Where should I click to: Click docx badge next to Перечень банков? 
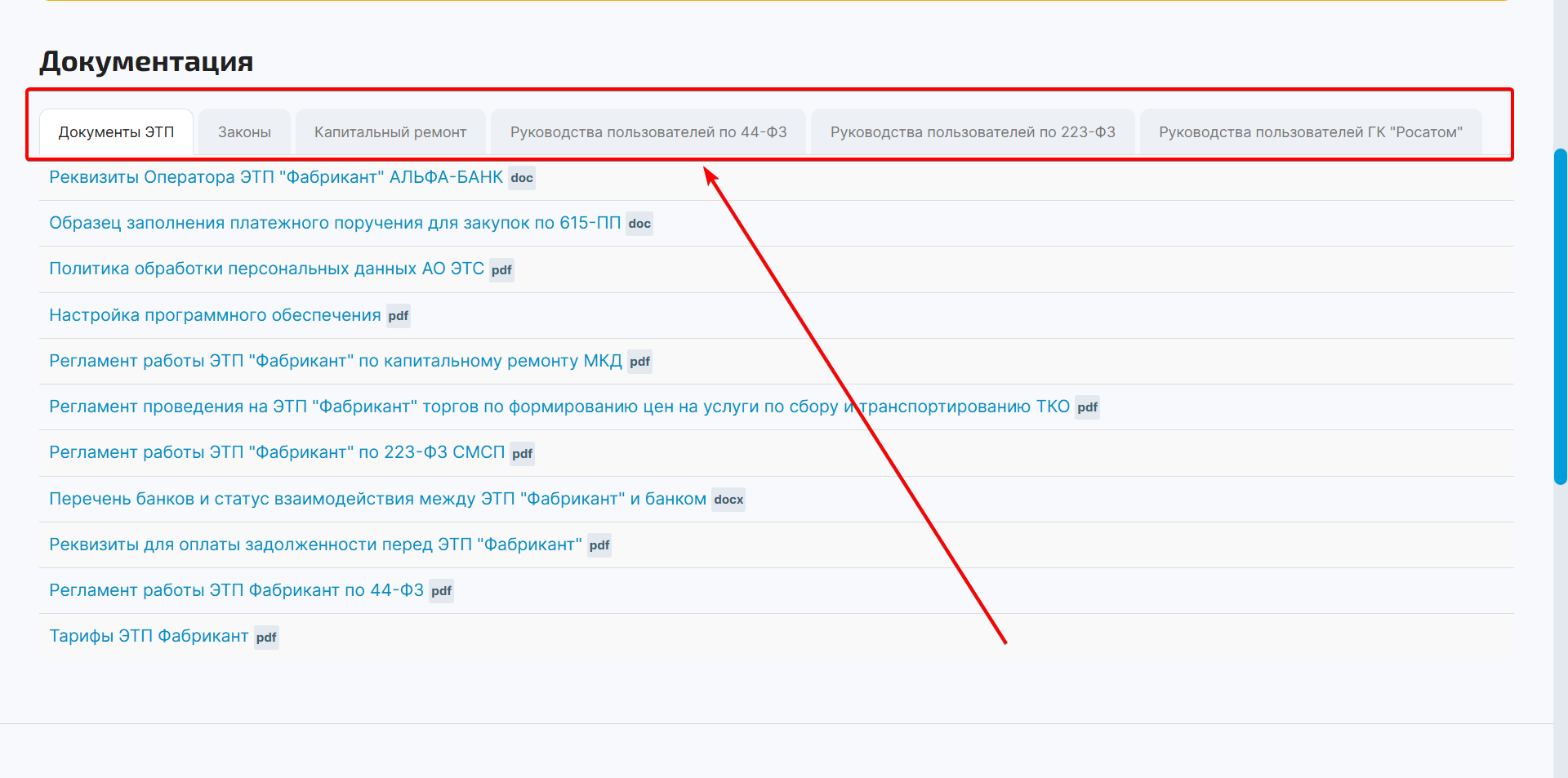tap(728, 500)
